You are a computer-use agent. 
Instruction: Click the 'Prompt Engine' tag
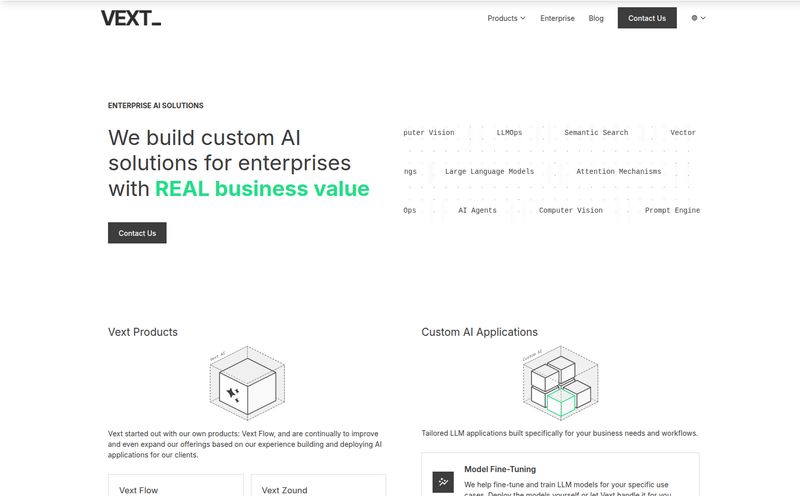(672, 210)
